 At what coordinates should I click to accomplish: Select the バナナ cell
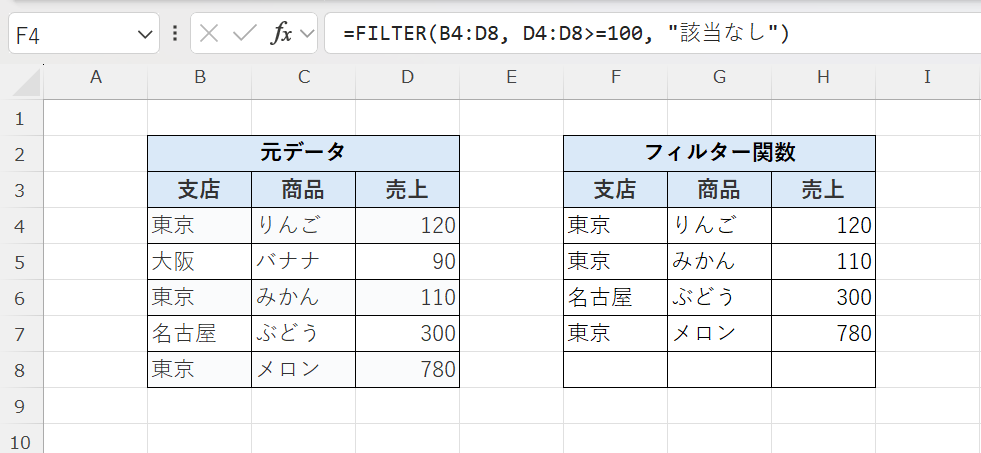pyautogui.click(x=303, y=262)
